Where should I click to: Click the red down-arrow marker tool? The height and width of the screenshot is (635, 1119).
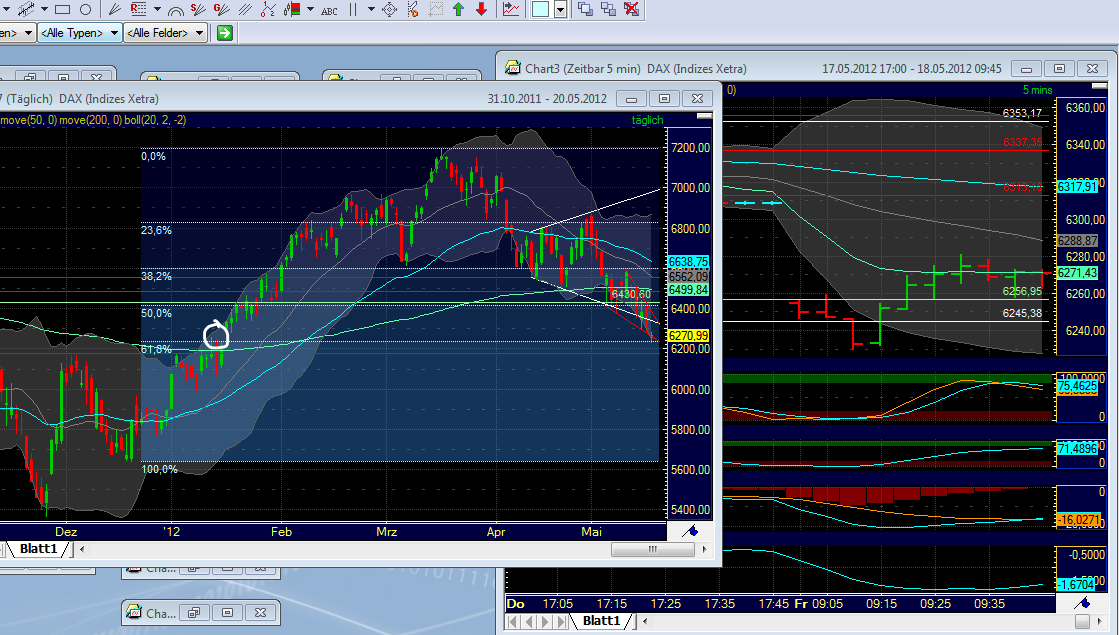[x=481, y=9]
